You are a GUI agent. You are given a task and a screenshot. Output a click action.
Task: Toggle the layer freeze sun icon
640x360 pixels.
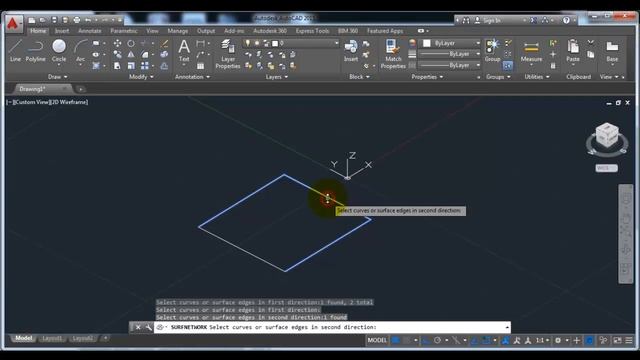point(257,43)
